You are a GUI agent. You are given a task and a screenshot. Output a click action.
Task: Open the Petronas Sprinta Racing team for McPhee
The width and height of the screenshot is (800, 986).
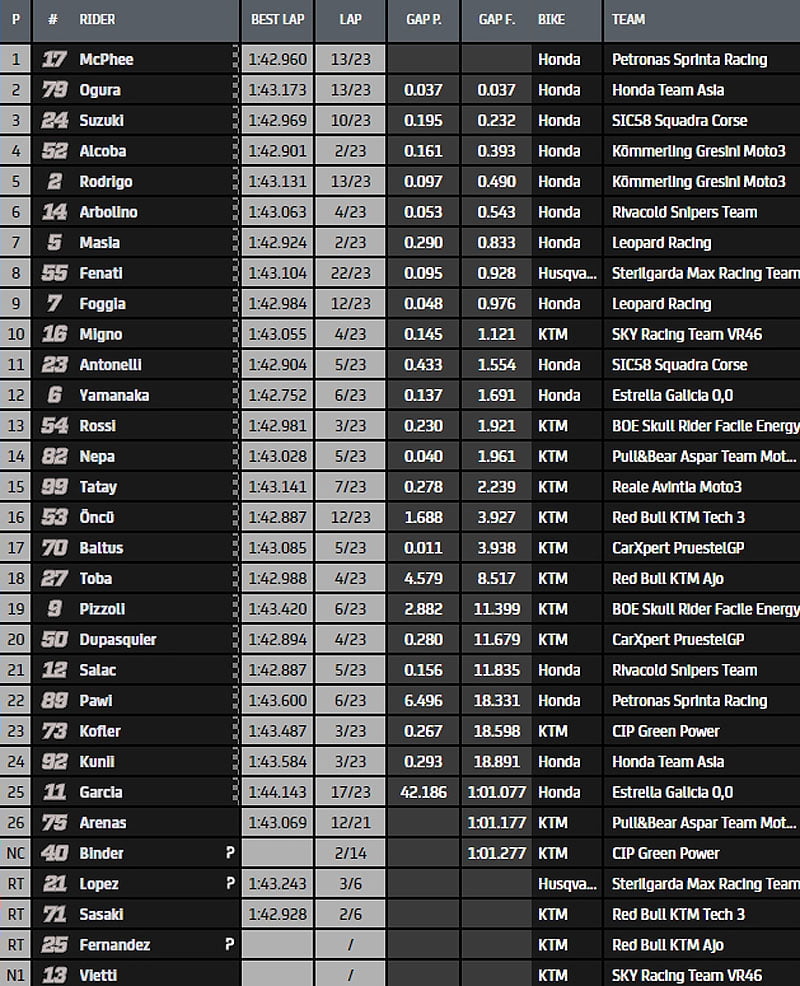coord(689,59)
